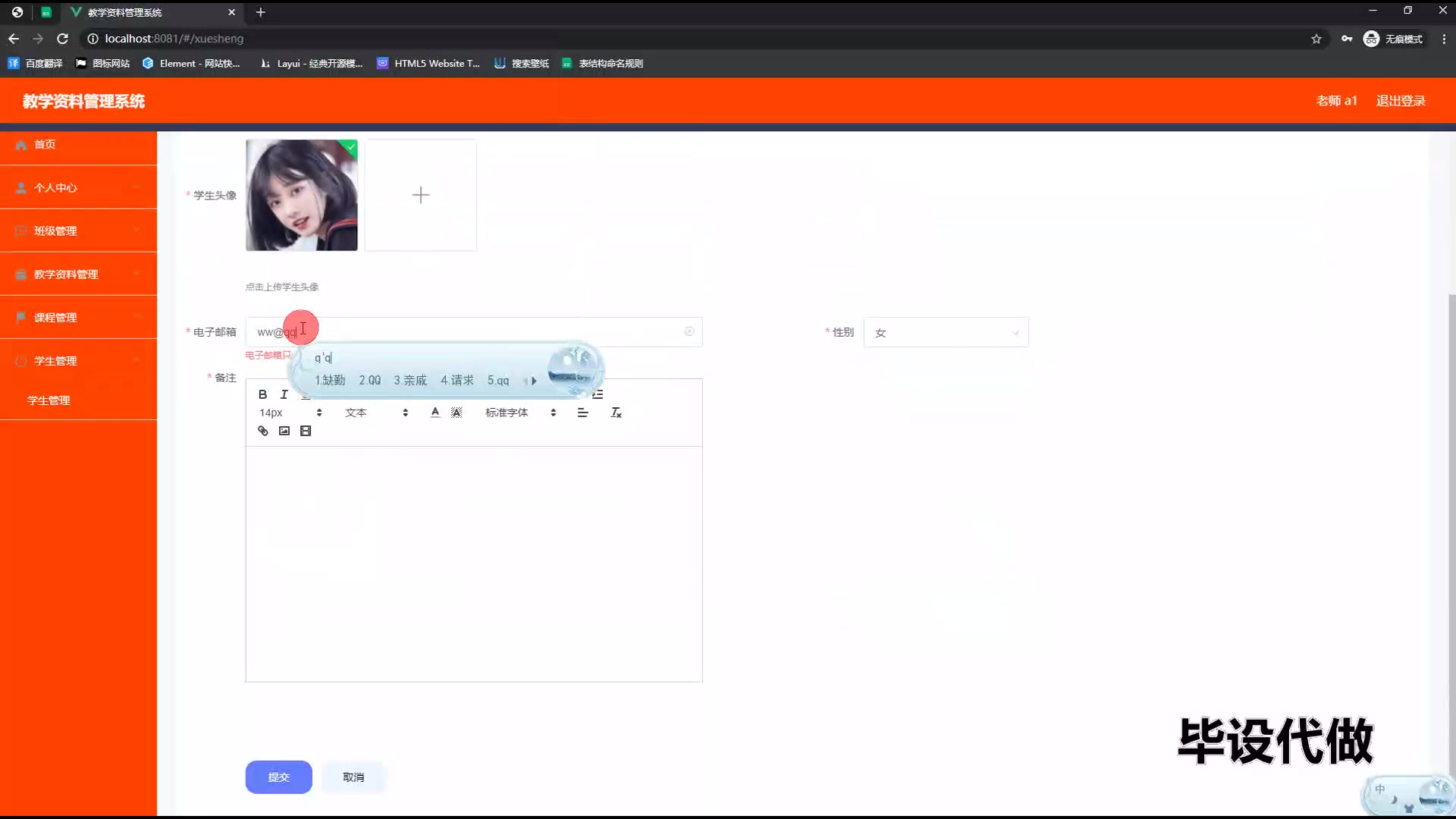Bookmark this page with the star icon

coord(1316,39)
